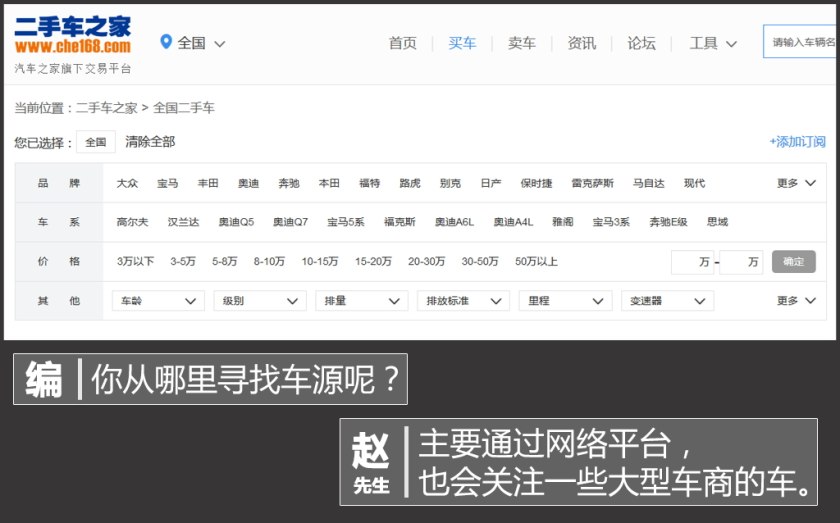The width and height of the screenshot is (840, 523).
Task: Open the 排量 dropdown
Action: [x=362, y=301]
